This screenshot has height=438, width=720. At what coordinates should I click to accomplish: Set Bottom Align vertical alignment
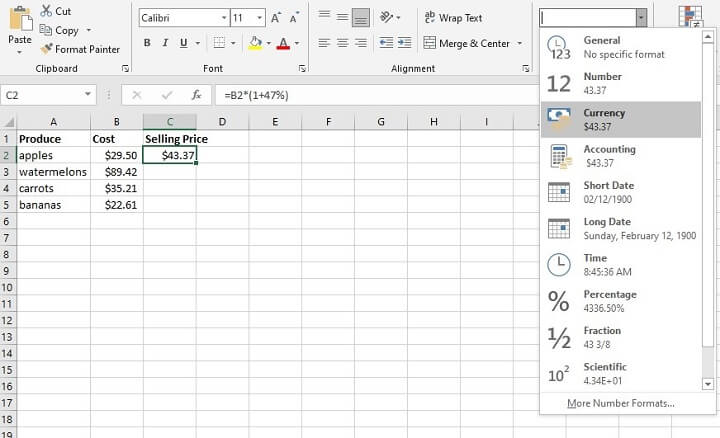[x=361, y=17]
